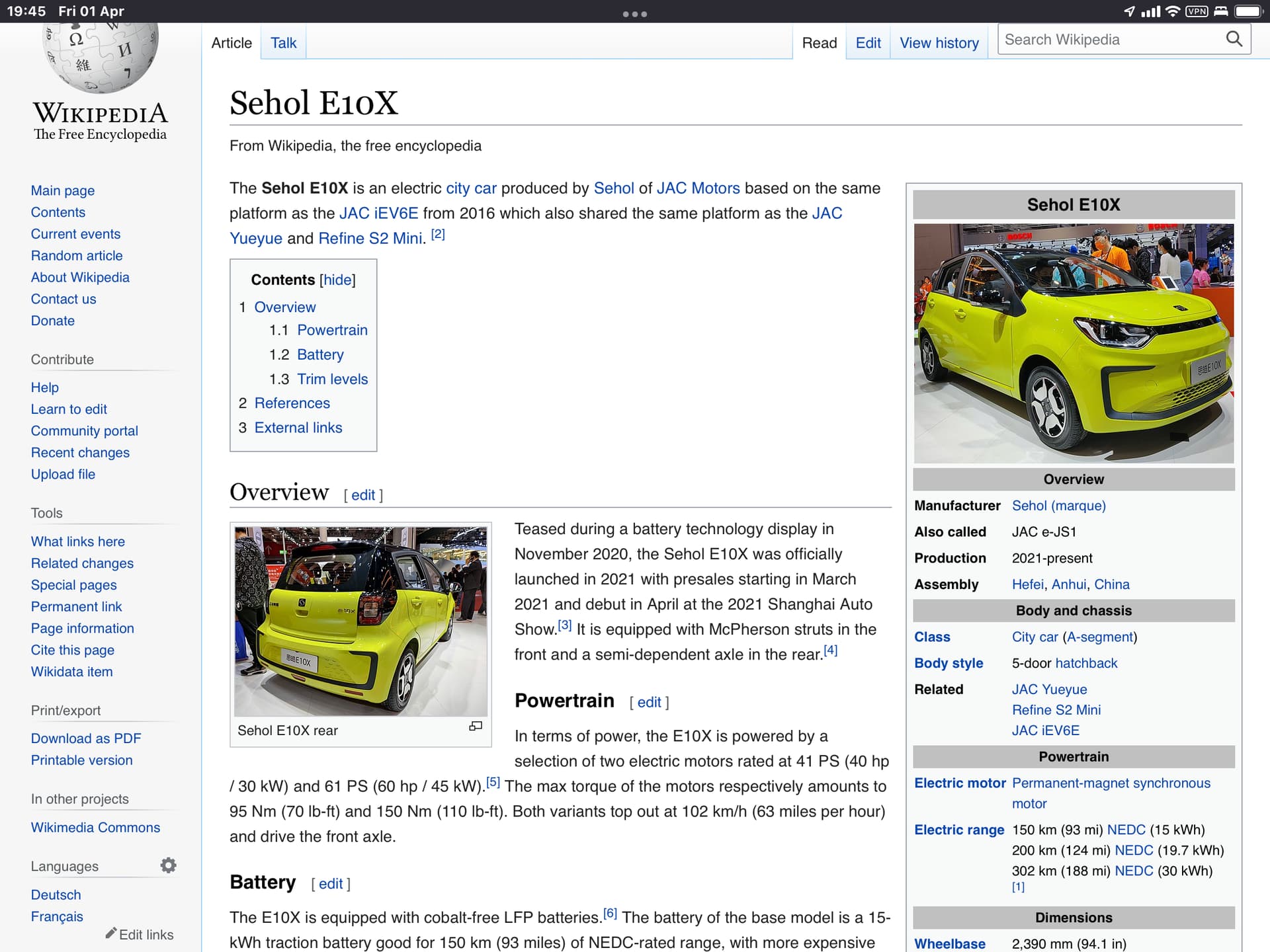
Task: Open the Community portal link
Action: click(x=85, y=431)
